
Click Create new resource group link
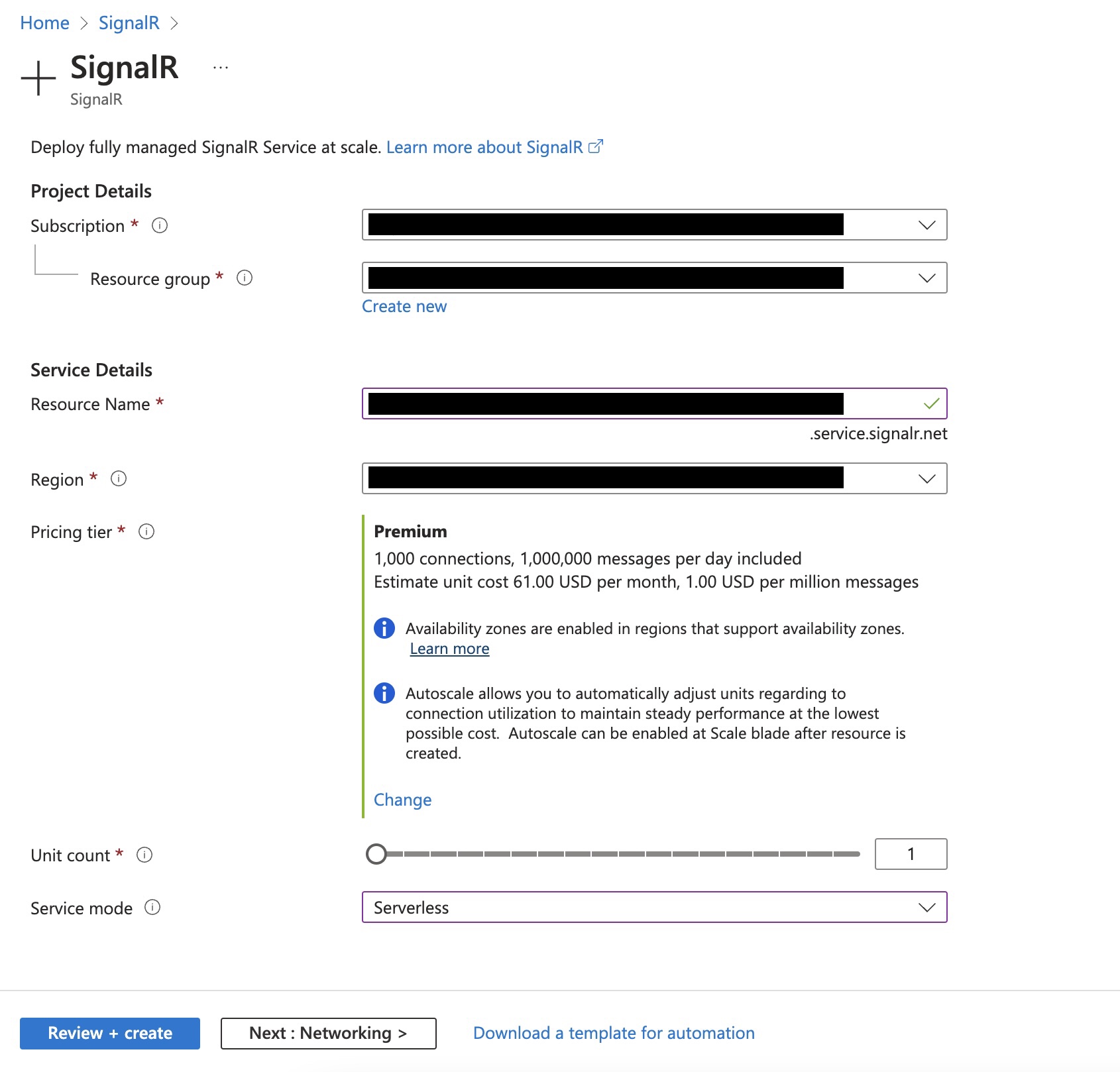click(x=404, y=306)
